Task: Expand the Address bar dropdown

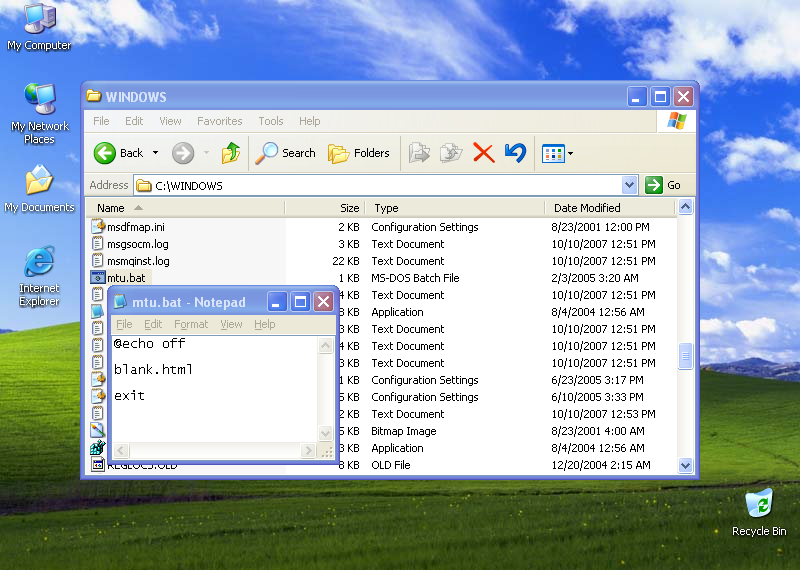Action: tap(630, 185)
